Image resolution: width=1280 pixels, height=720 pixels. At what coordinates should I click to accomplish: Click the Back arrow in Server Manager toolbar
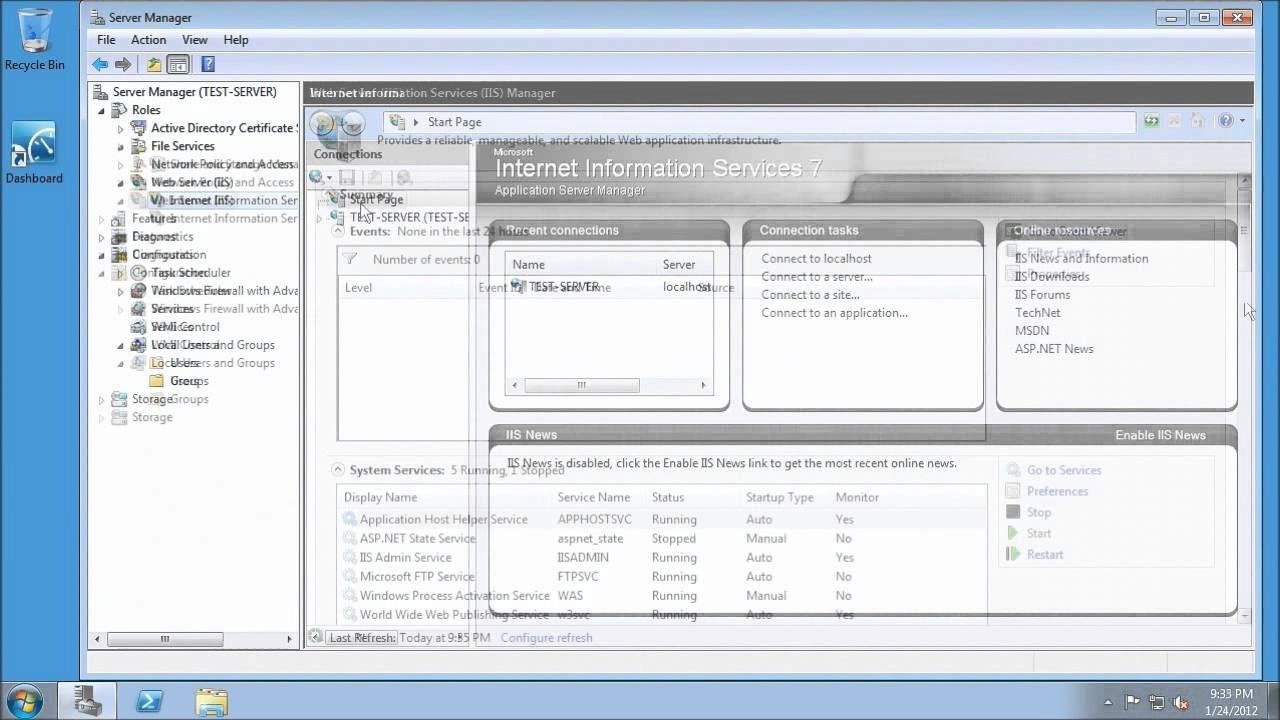coord(100,64)
